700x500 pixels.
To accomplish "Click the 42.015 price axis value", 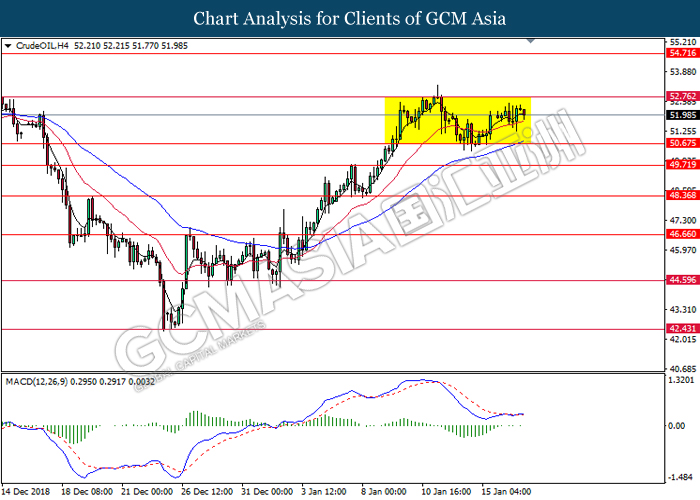I will point(683,339).
